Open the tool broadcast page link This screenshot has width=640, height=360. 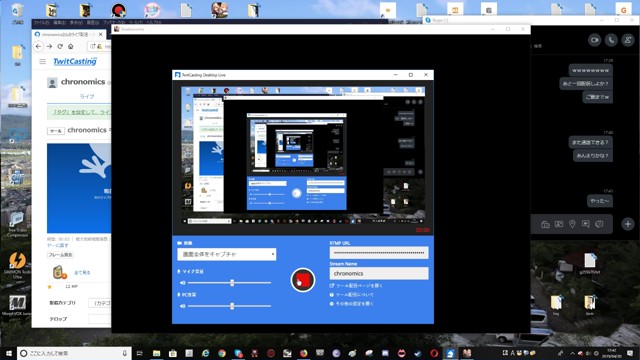coord(356,285)
